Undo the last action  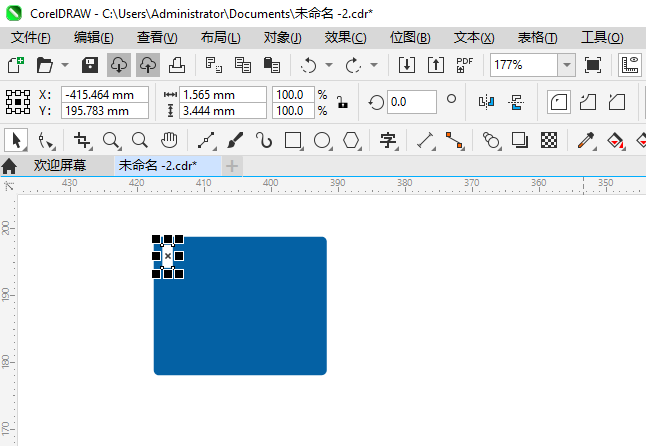309,65
